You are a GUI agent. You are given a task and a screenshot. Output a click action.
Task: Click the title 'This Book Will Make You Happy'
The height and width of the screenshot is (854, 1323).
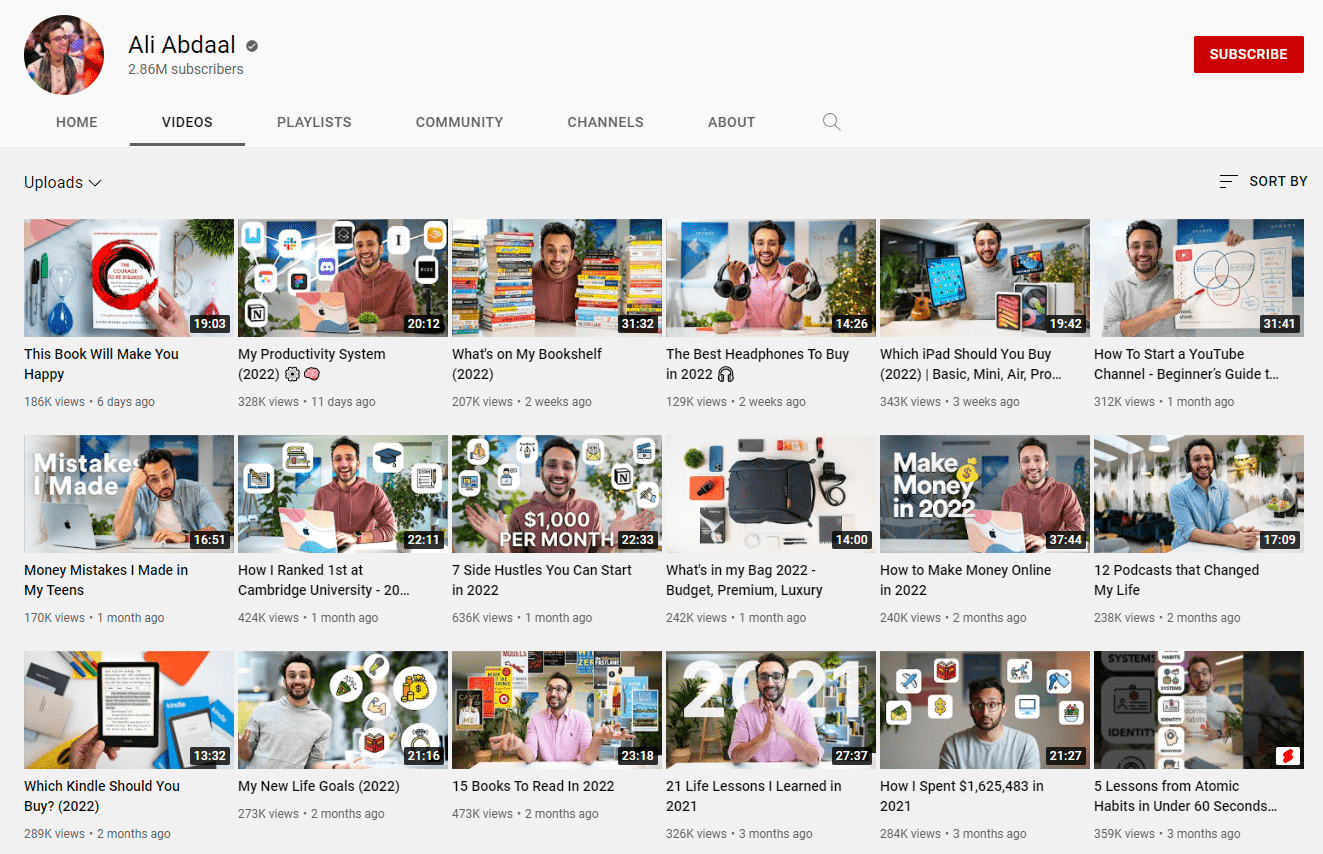tap(101, 364)
